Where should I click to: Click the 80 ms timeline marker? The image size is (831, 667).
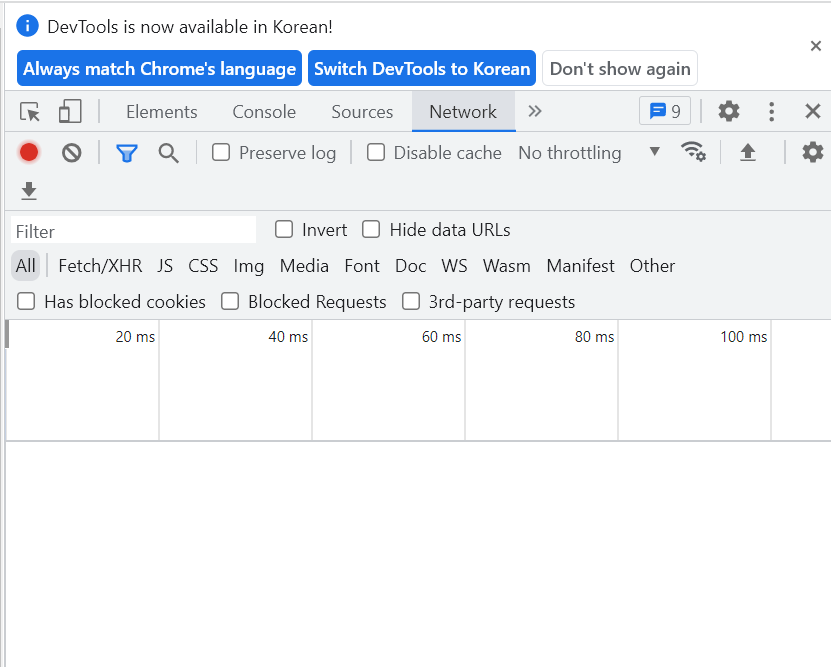tap(594, 336)
